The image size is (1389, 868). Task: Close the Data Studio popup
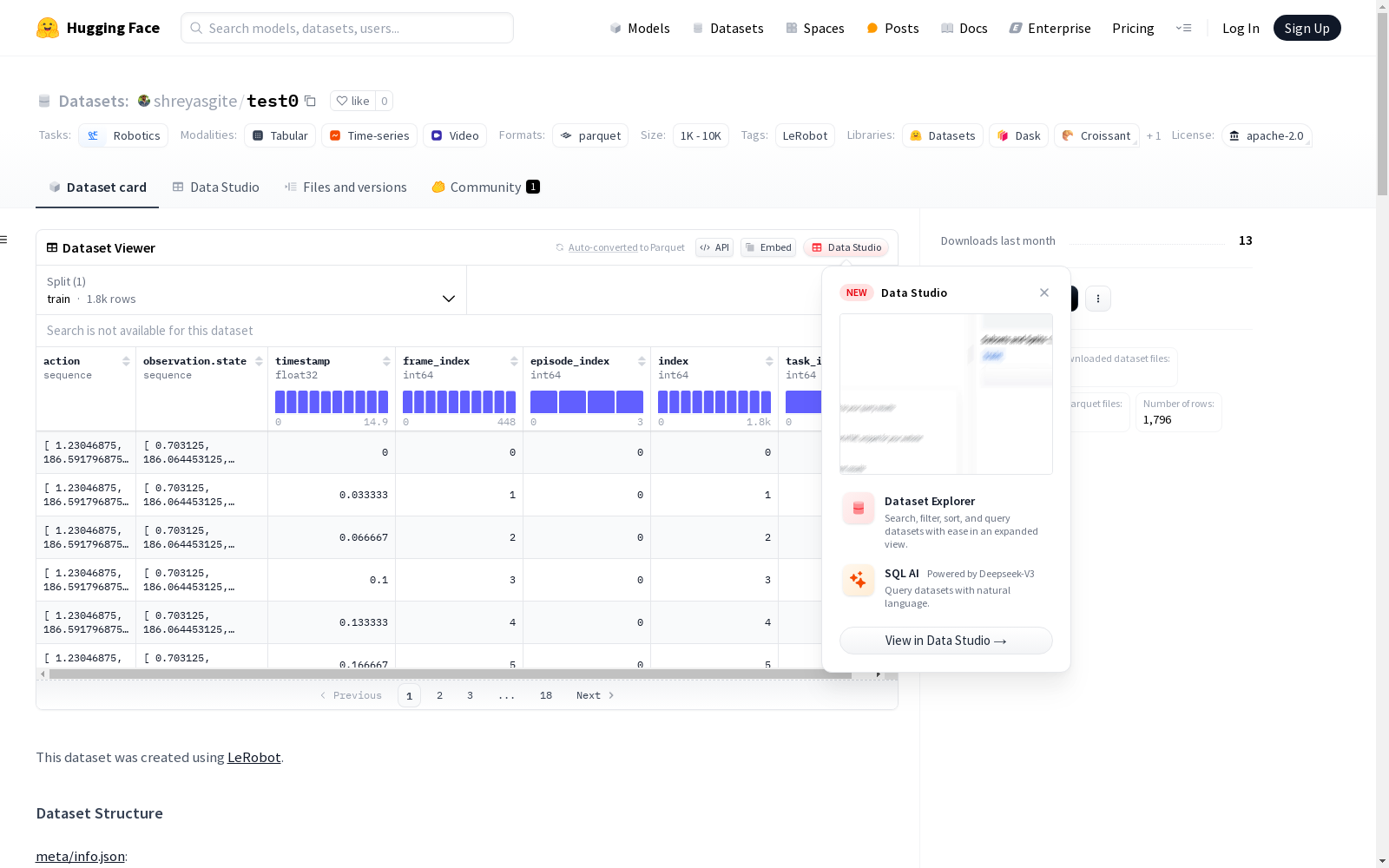pyautogui.click(x=1044, y=293)
